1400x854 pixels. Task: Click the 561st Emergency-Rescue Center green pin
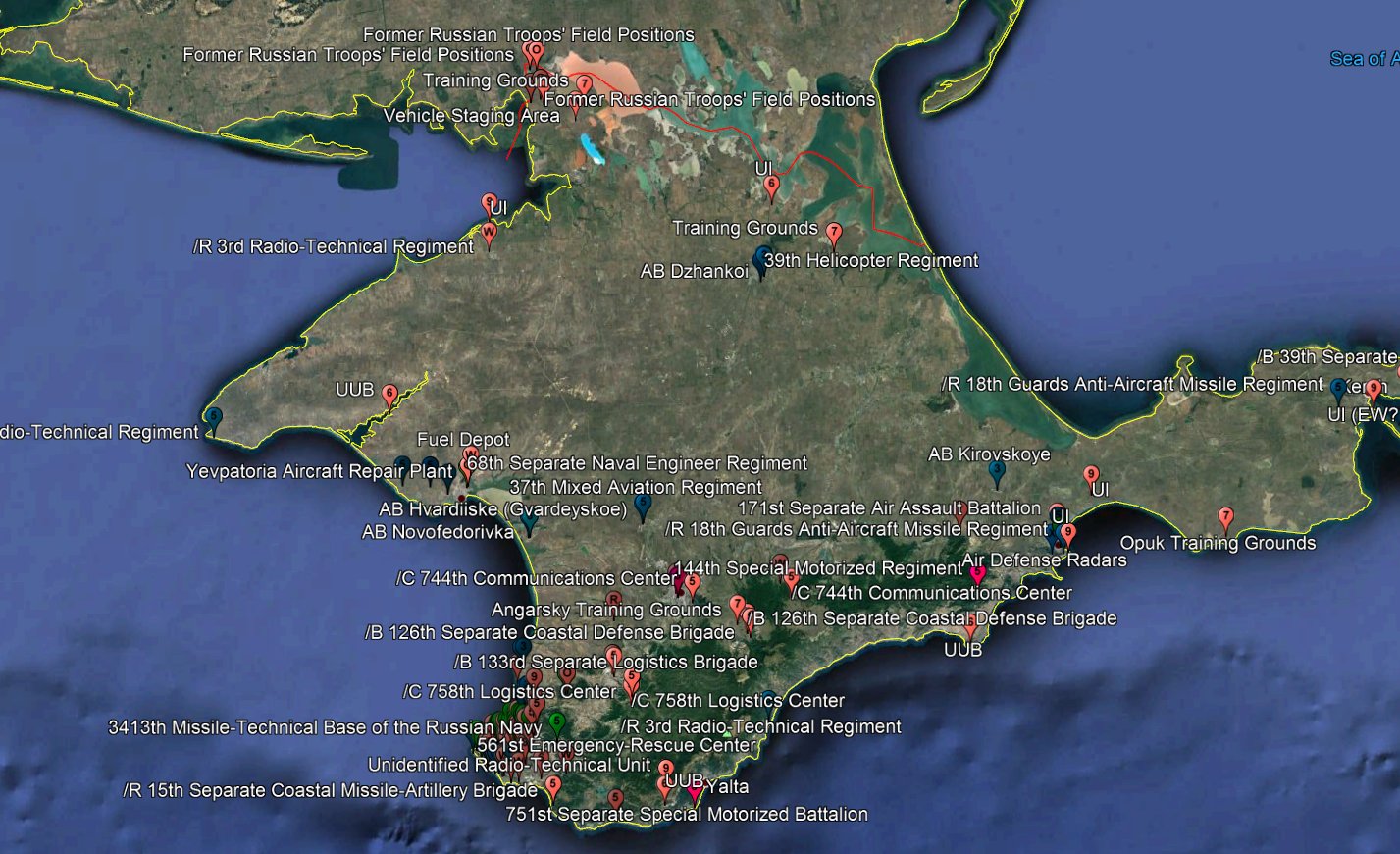[x=557, y=723]
